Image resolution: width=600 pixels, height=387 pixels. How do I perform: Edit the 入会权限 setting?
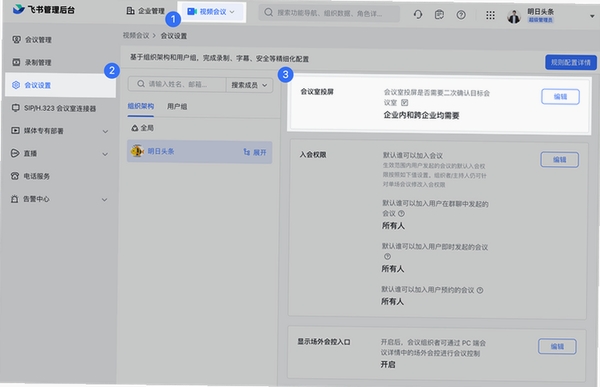(x=559, y=160)
